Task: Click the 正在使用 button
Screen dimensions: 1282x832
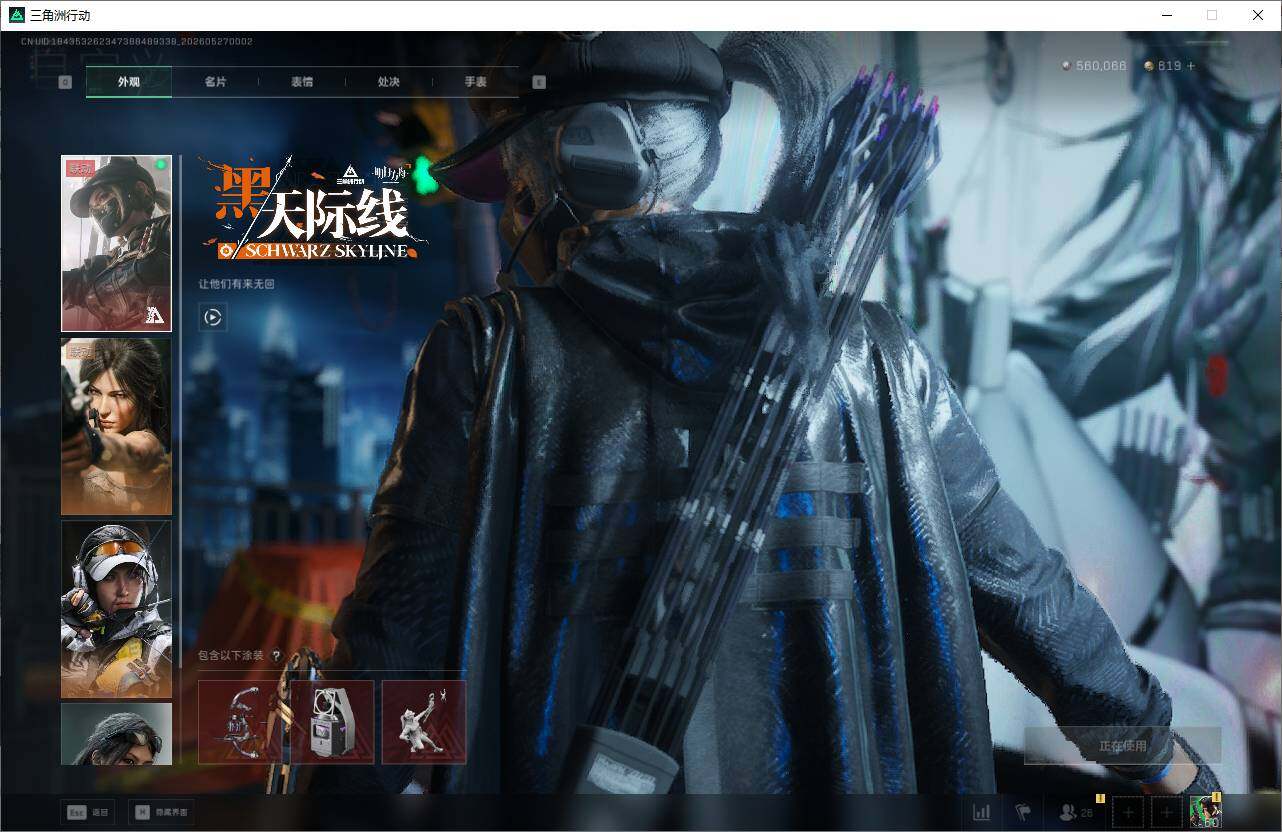Action: click(x=1123, y=746)
